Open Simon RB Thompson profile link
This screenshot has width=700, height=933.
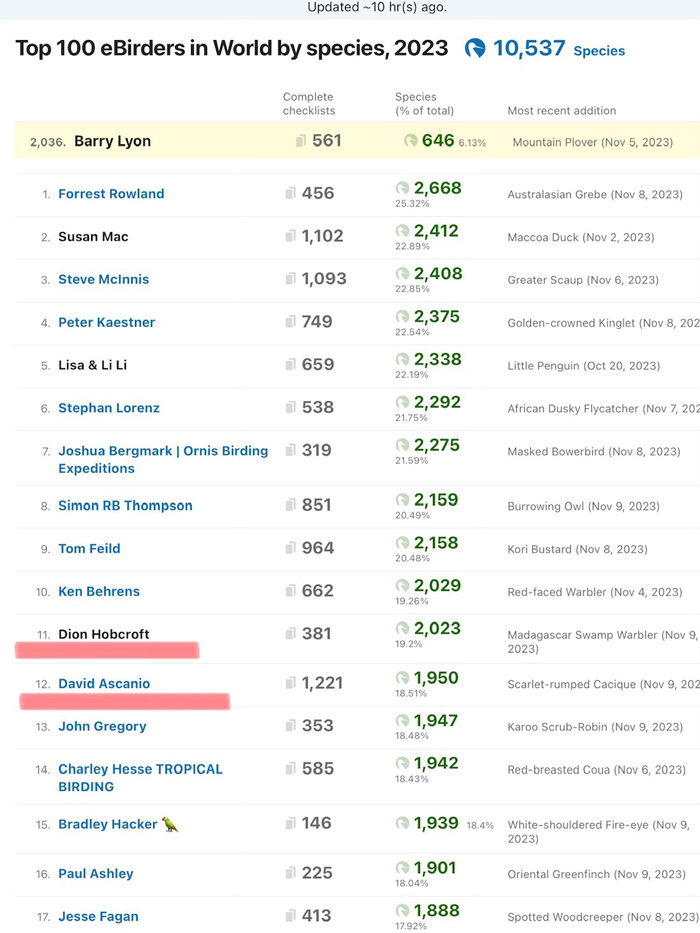pyautogui.click(x=125, y=506)
